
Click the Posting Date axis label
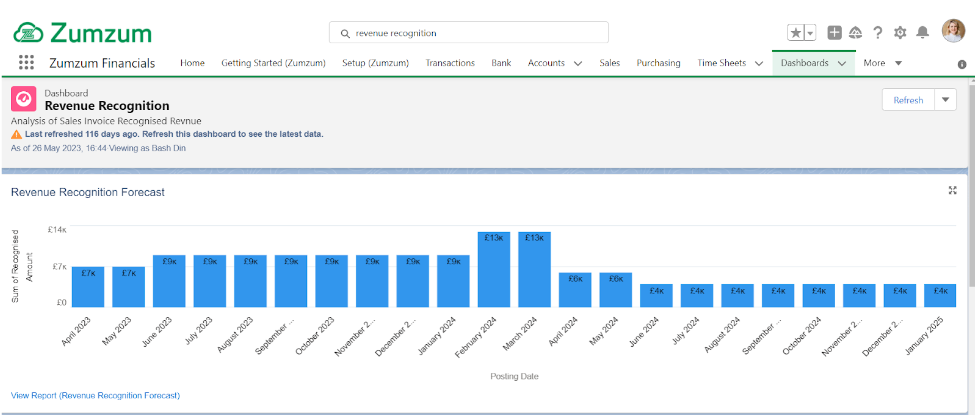(514, 376)
